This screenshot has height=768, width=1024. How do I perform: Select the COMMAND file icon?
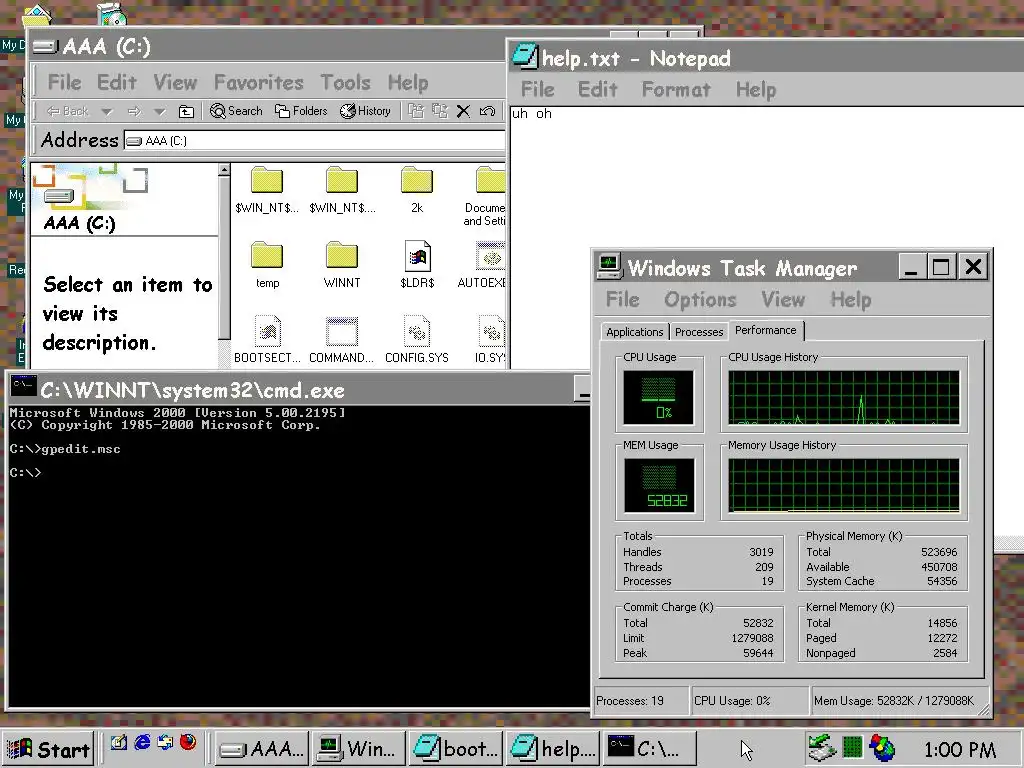342,331
